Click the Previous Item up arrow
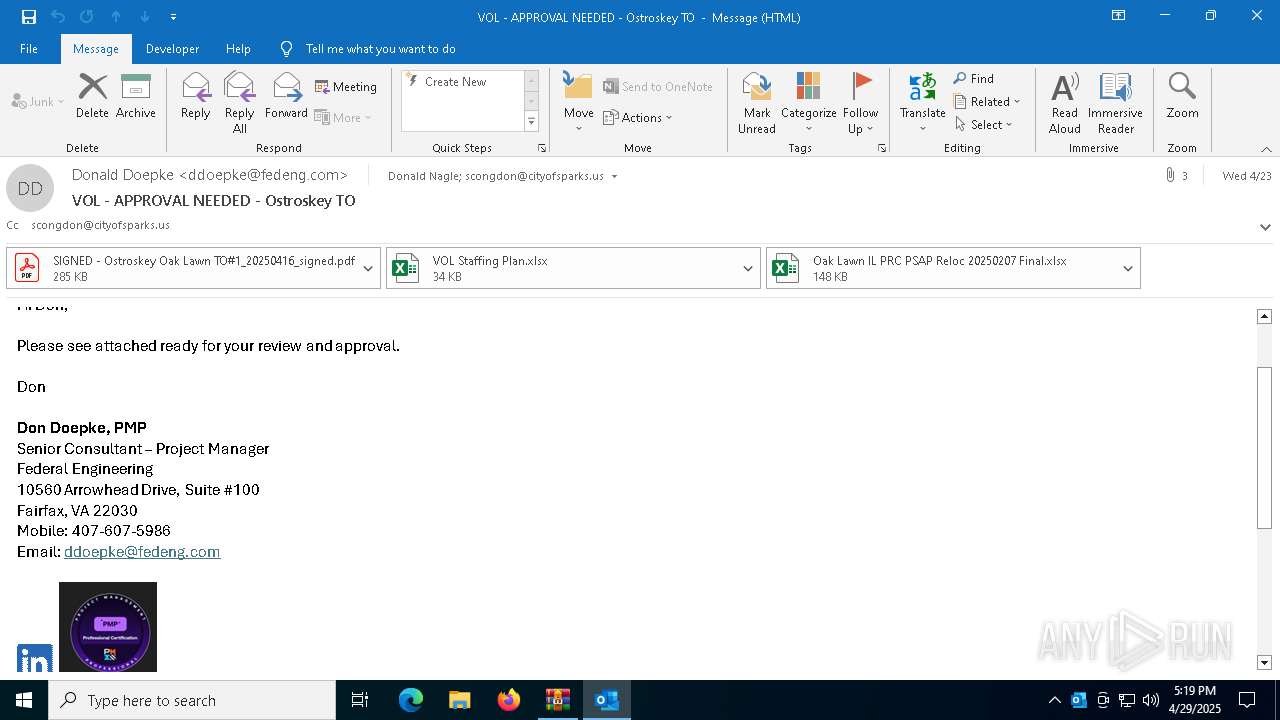Viewport: 1280px width, 720px height. tap(116, 17)
